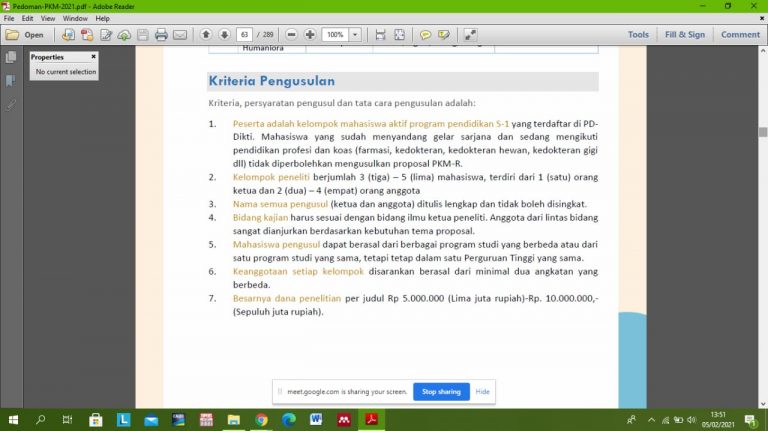
Task: Open the Page Thumbnails panel
Action: (x=11, y=58)
